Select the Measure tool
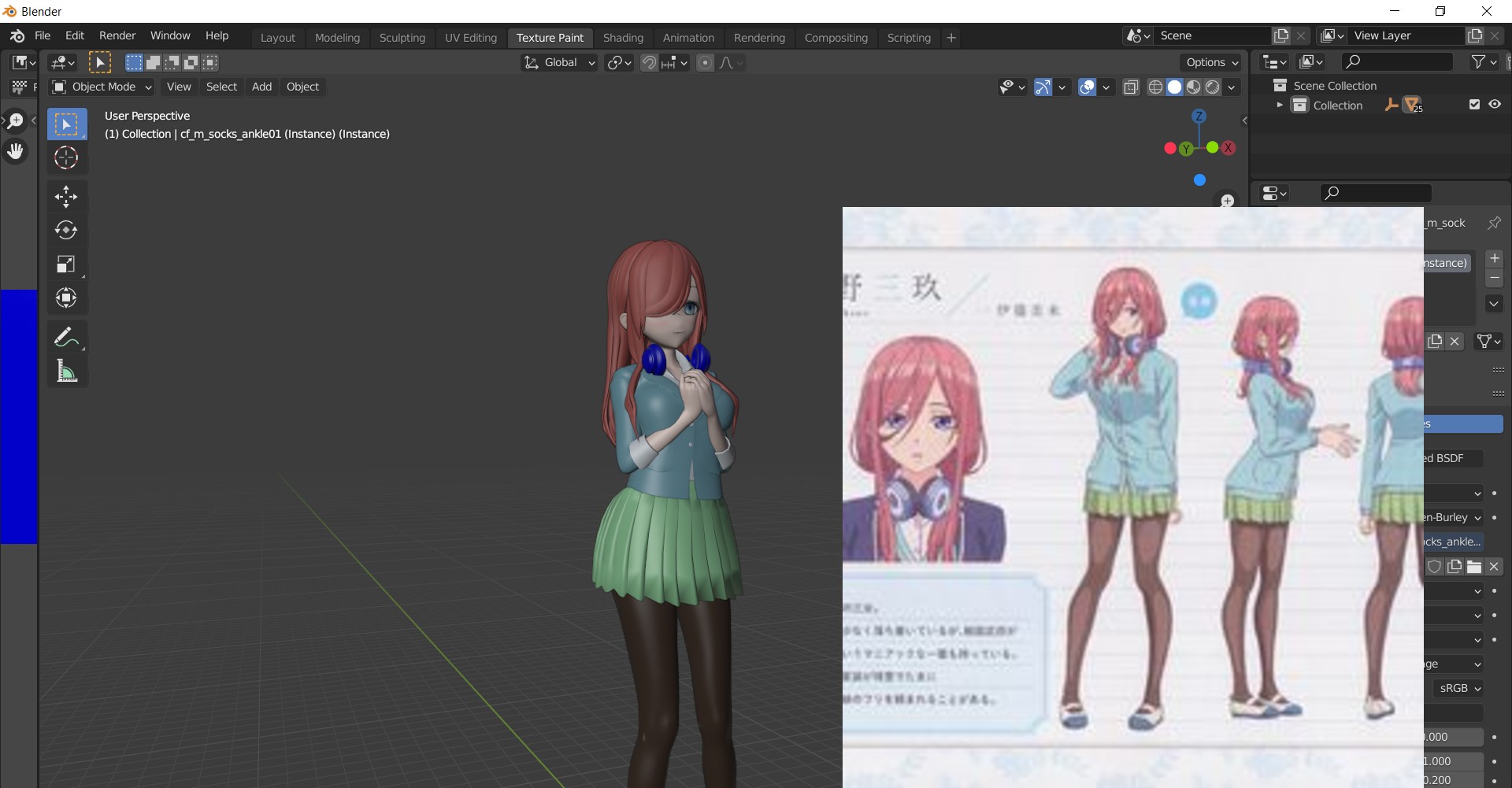The image size is (1512, 788). [67, 371]
